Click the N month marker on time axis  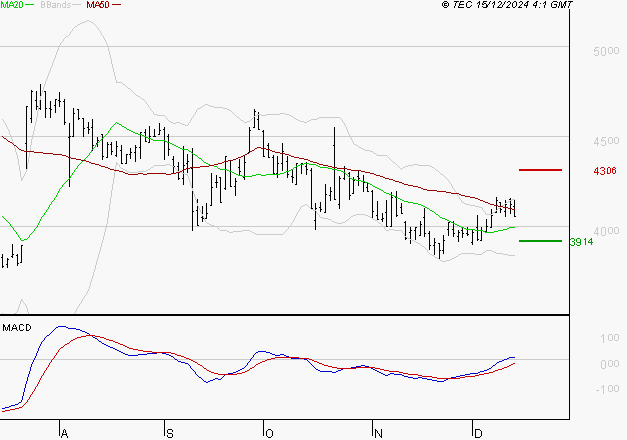click(x=378, y=434)
